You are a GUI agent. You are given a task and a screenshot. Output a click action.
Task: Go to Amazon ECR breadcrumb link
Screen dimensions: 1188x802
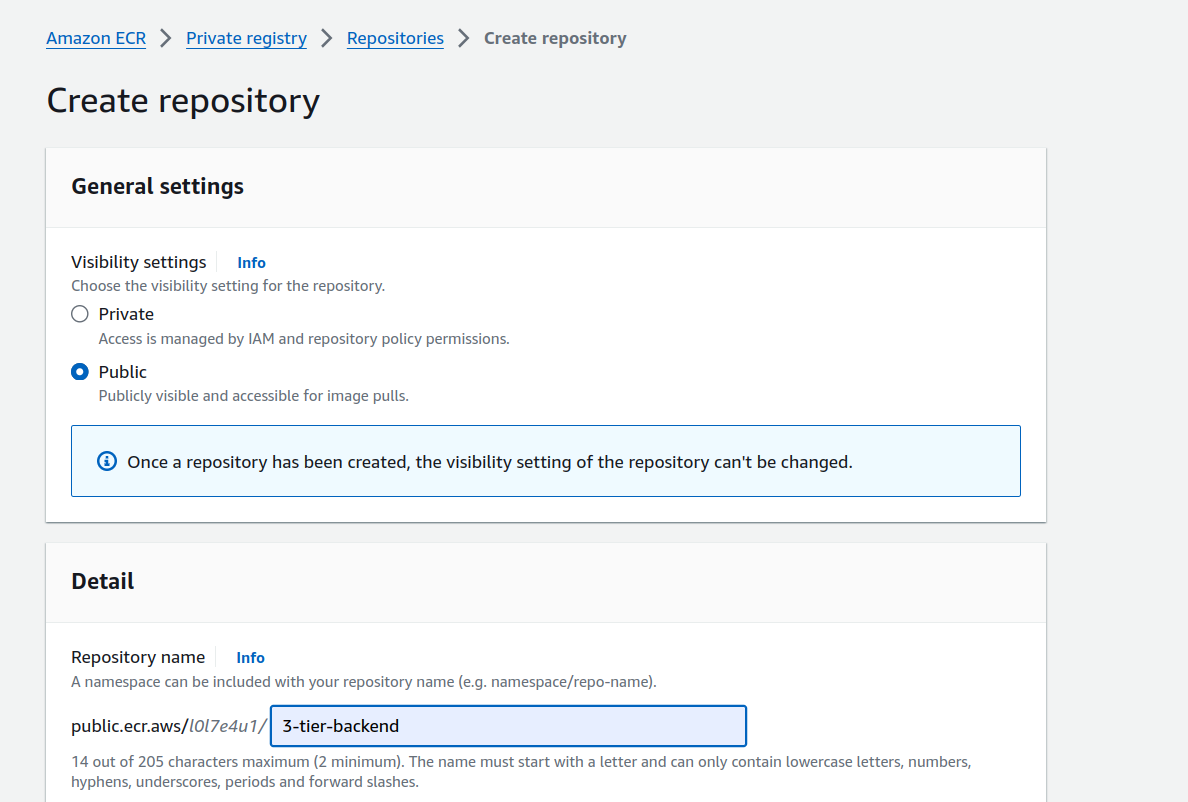tap(96, 38)
